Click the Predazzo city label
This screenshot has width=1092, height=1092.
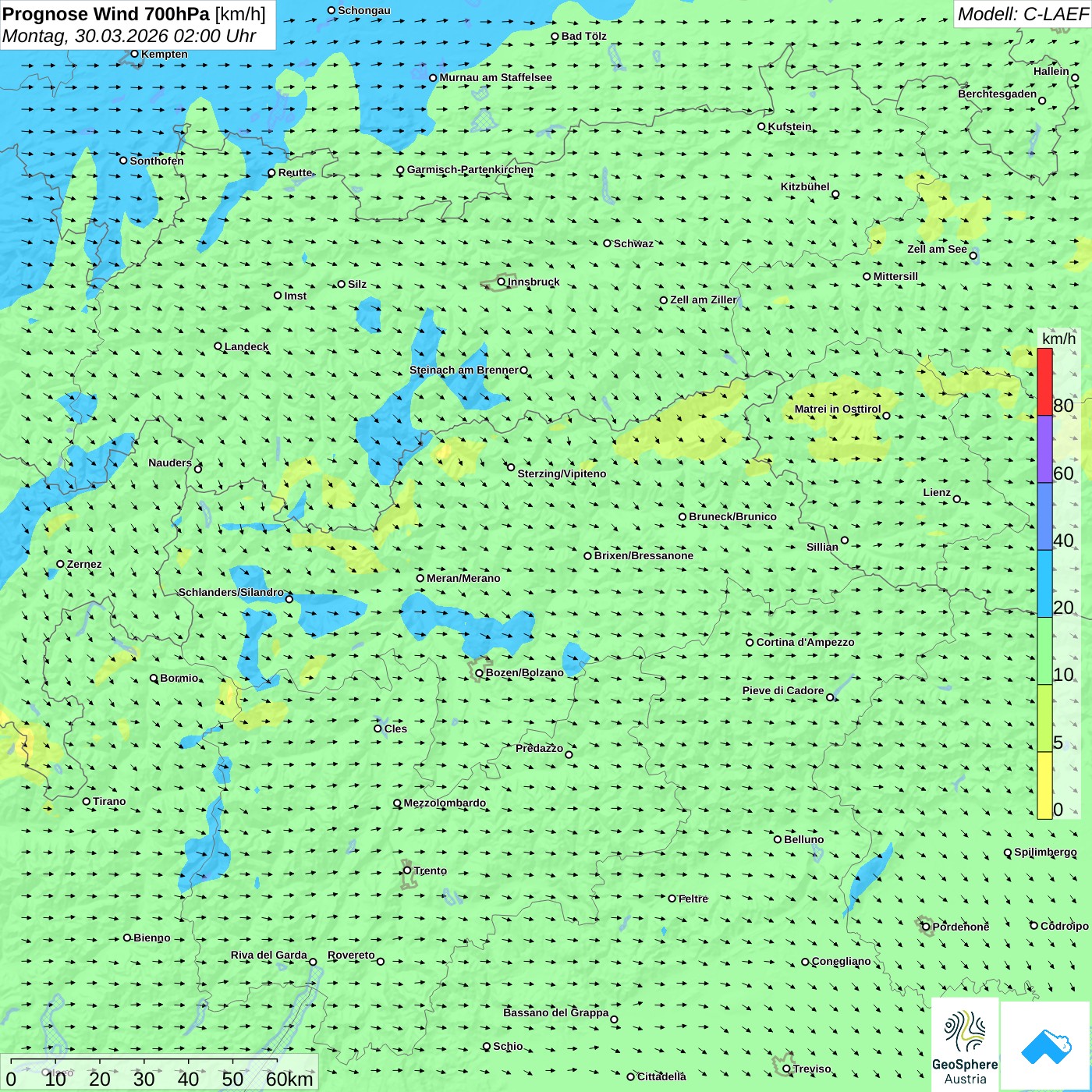coord(539,748)
